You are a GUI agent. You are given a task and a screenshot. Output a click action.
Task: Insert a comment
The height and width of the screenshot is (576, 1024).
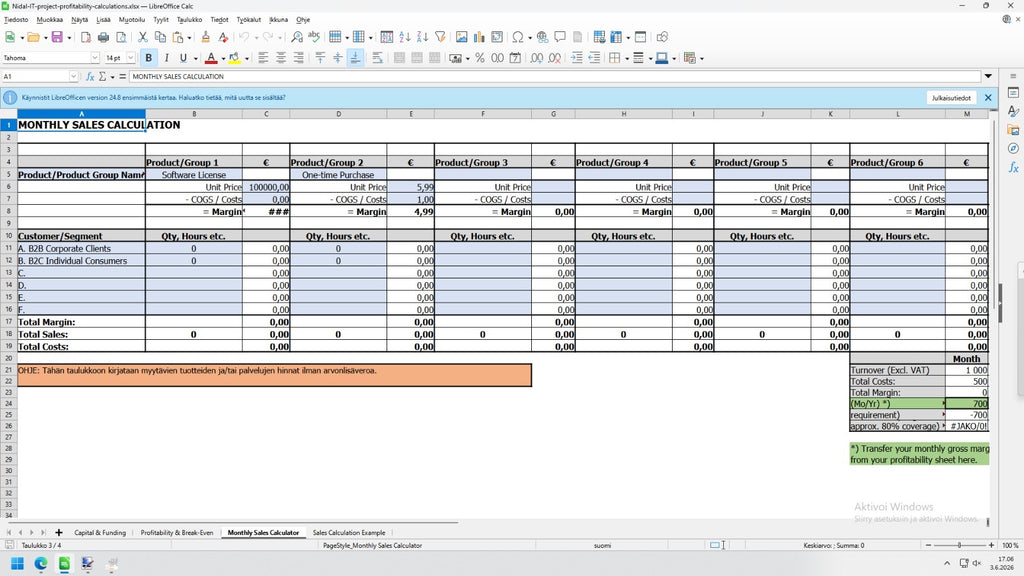(560, 37)
